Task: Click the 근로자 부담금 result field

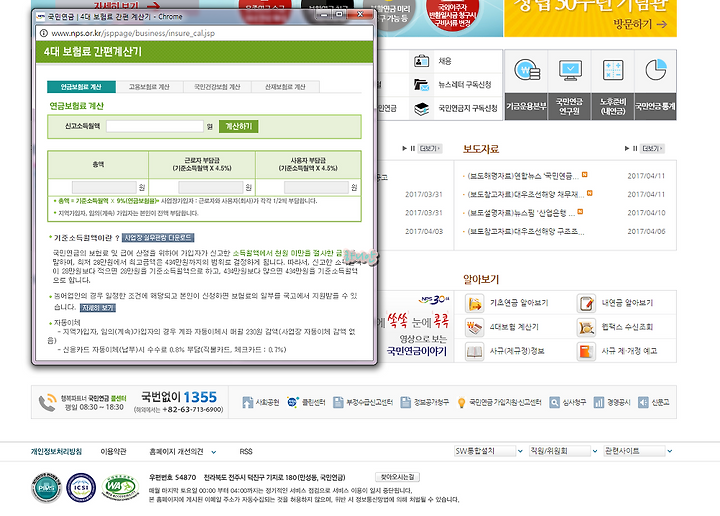Action: pos(211,187)
